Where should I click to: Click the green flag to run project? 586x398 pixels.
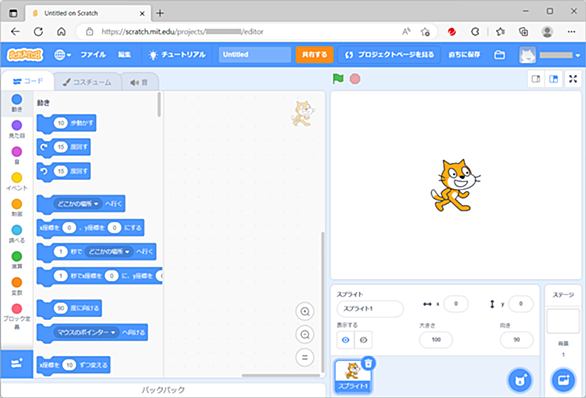coord(338,79)
